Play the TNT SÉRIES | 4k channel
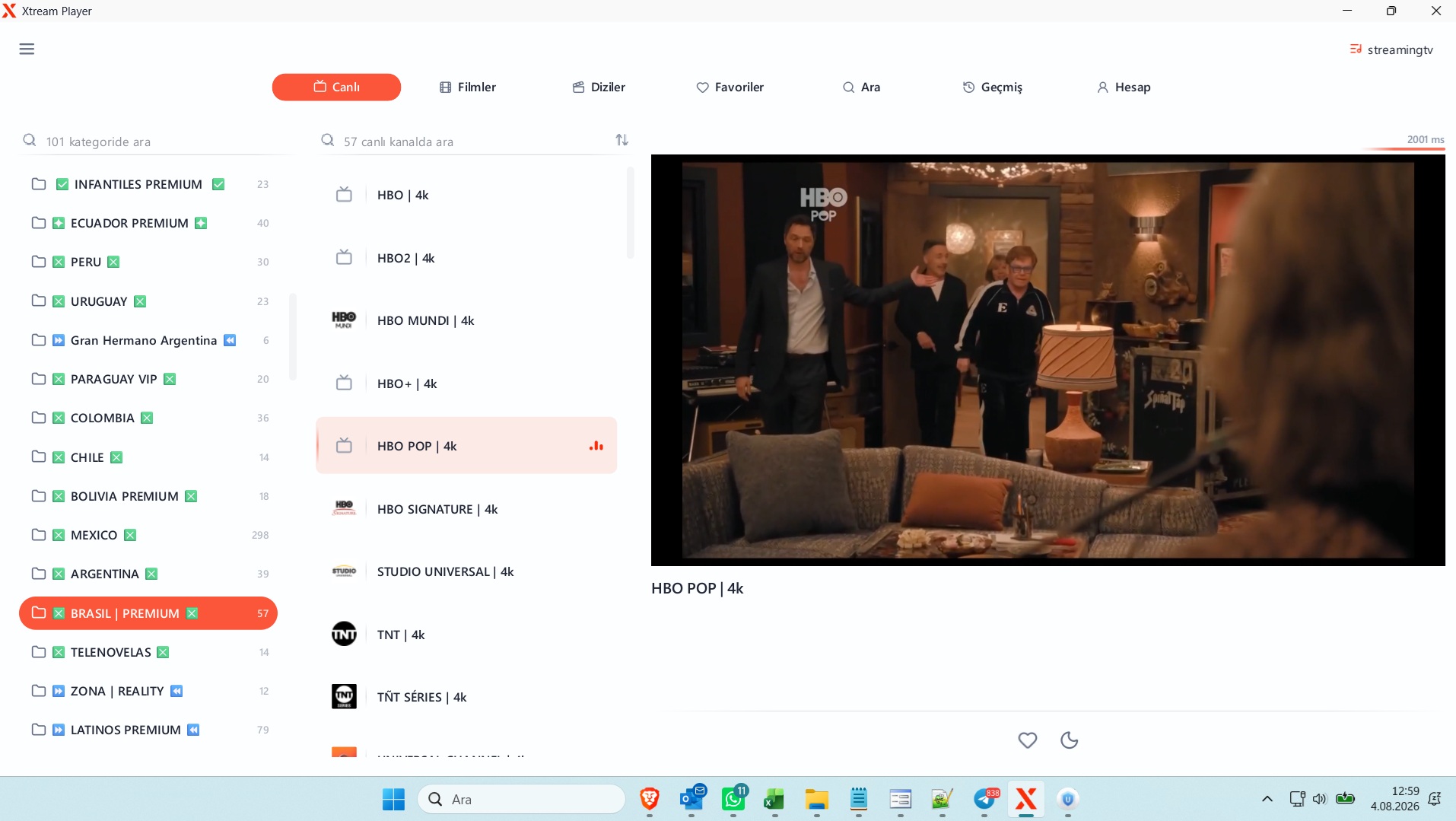1456x821 pixels. [x=466, y=697]
